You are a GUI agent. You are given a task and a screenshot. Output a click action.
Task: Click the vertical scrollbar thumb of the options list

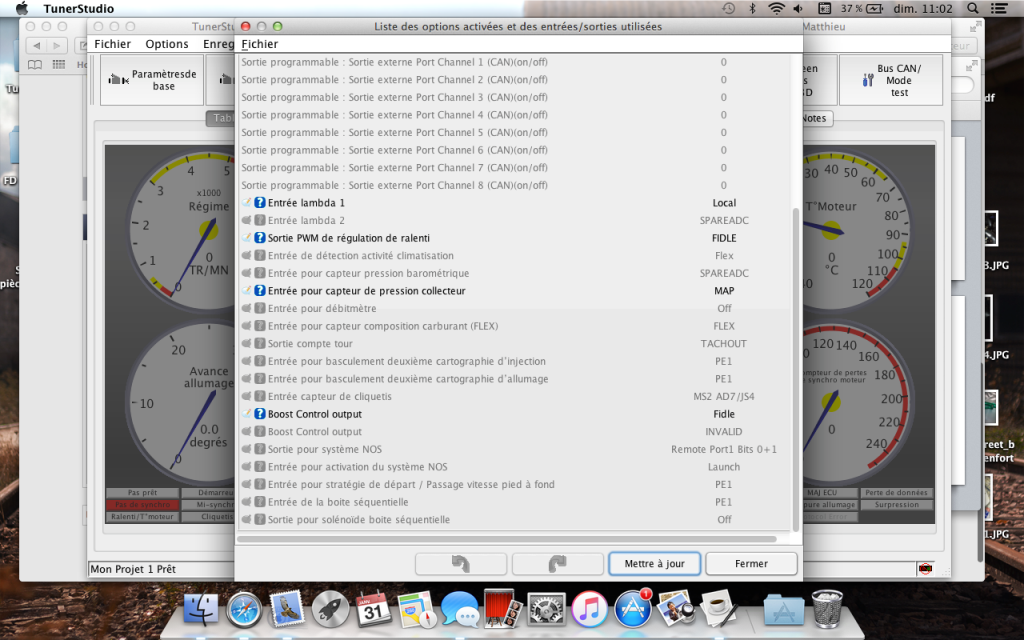coord(795,370)
